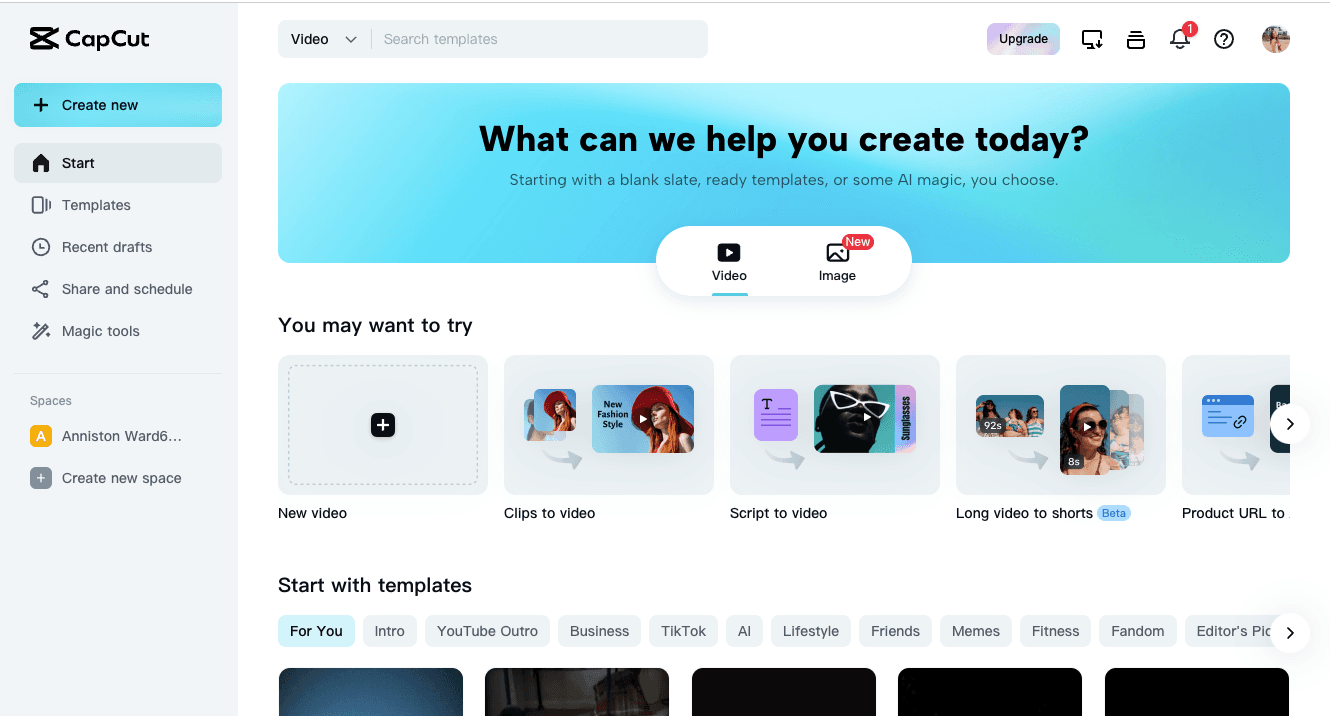Click the Upgrade button
The width and height of the screenshot is (1330, 716).
coord(1023,39)
